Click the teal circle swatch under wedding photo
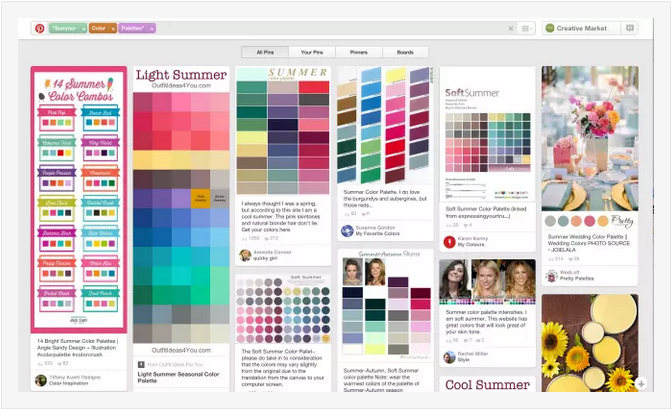672x410 pixels. coord(563,221)
